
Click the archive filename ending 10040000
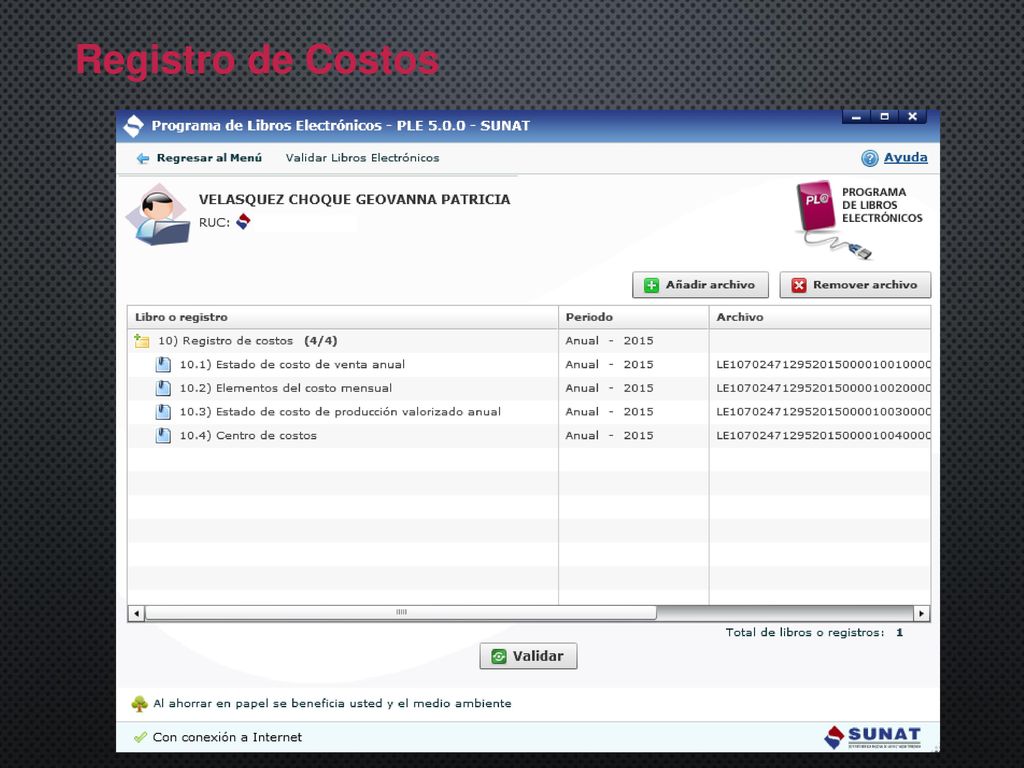coord(823,436)
